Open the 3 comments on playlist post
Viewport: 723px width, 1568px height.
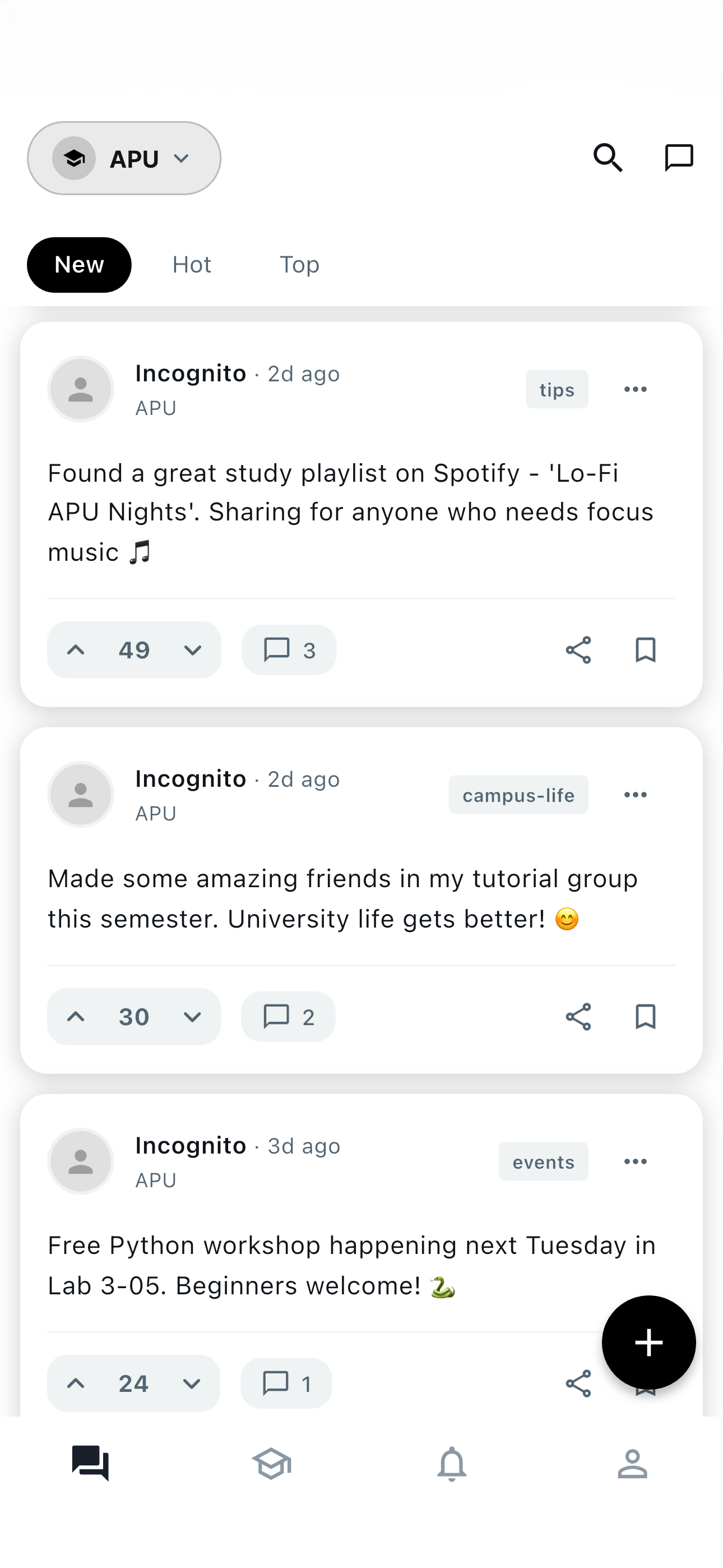[x=289, y=650]
